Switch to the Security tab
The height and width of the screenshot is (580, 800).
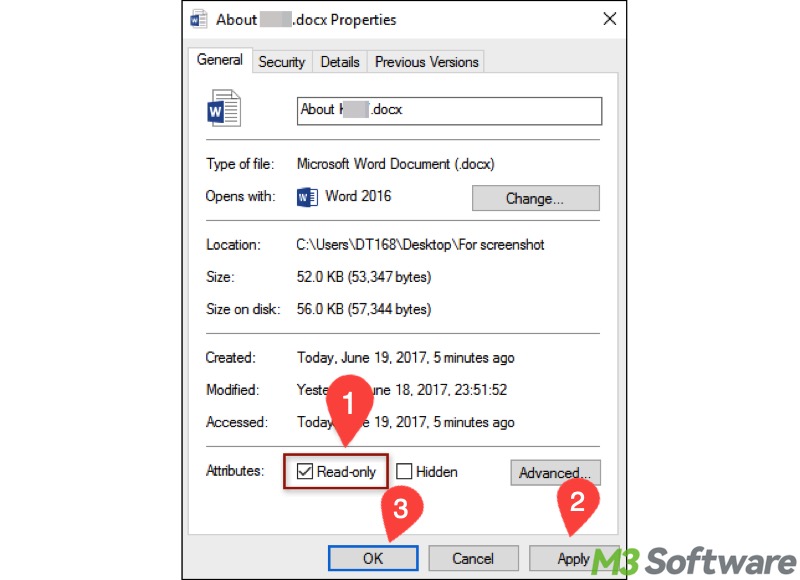[282, 62]
